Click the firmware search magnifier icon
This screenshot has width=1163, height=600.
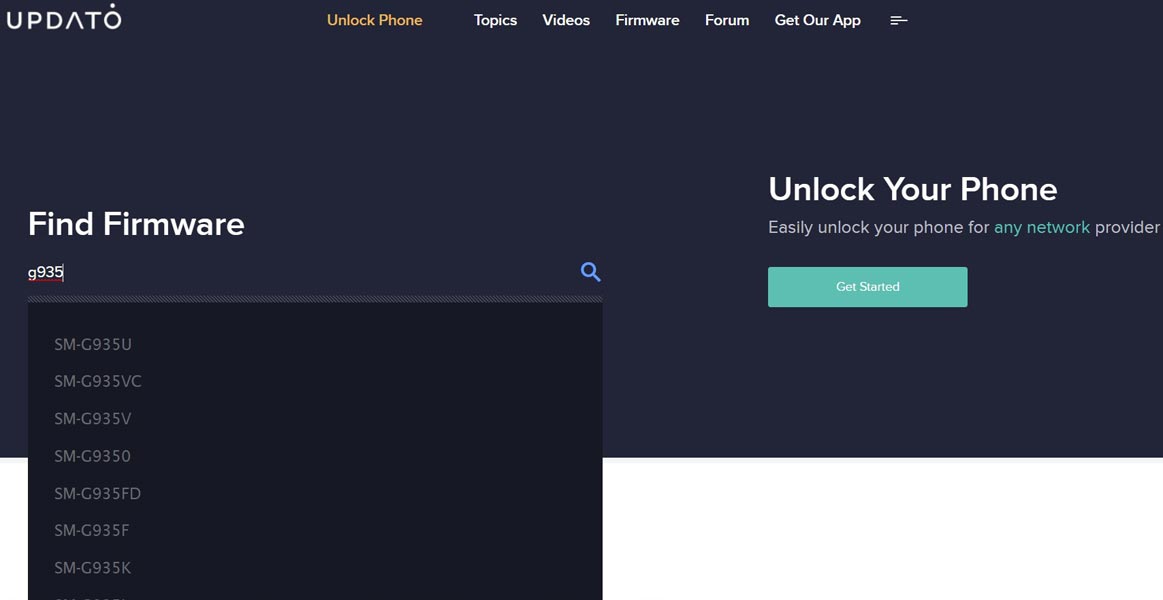click(590, 272)
